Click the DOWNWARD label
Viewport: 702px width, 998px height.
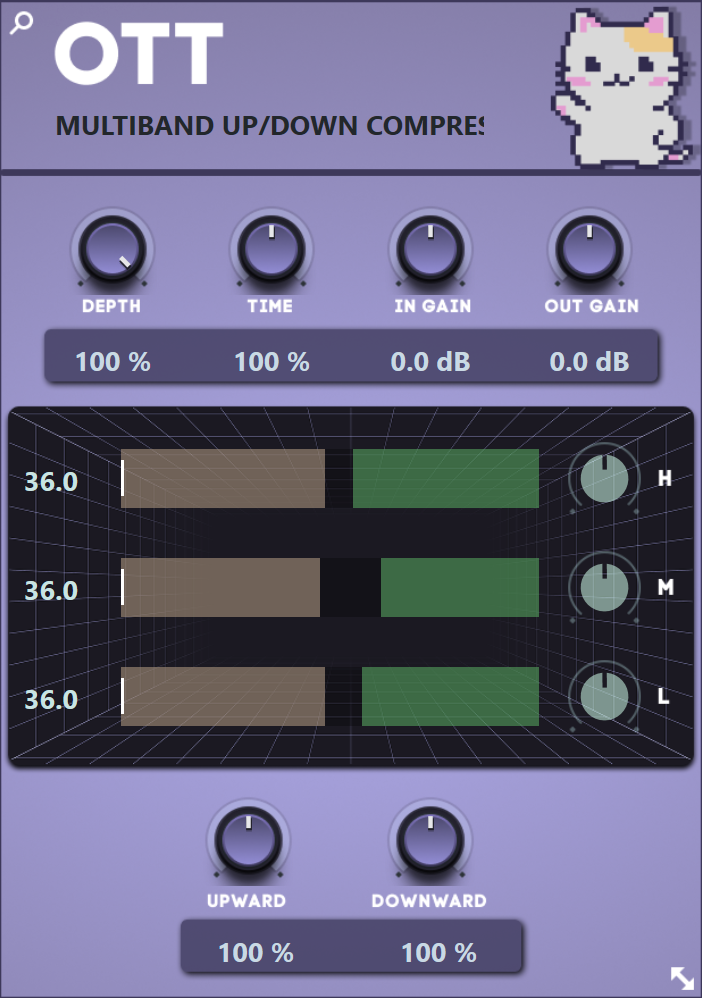pyautogui.click(x=429, y=901)
